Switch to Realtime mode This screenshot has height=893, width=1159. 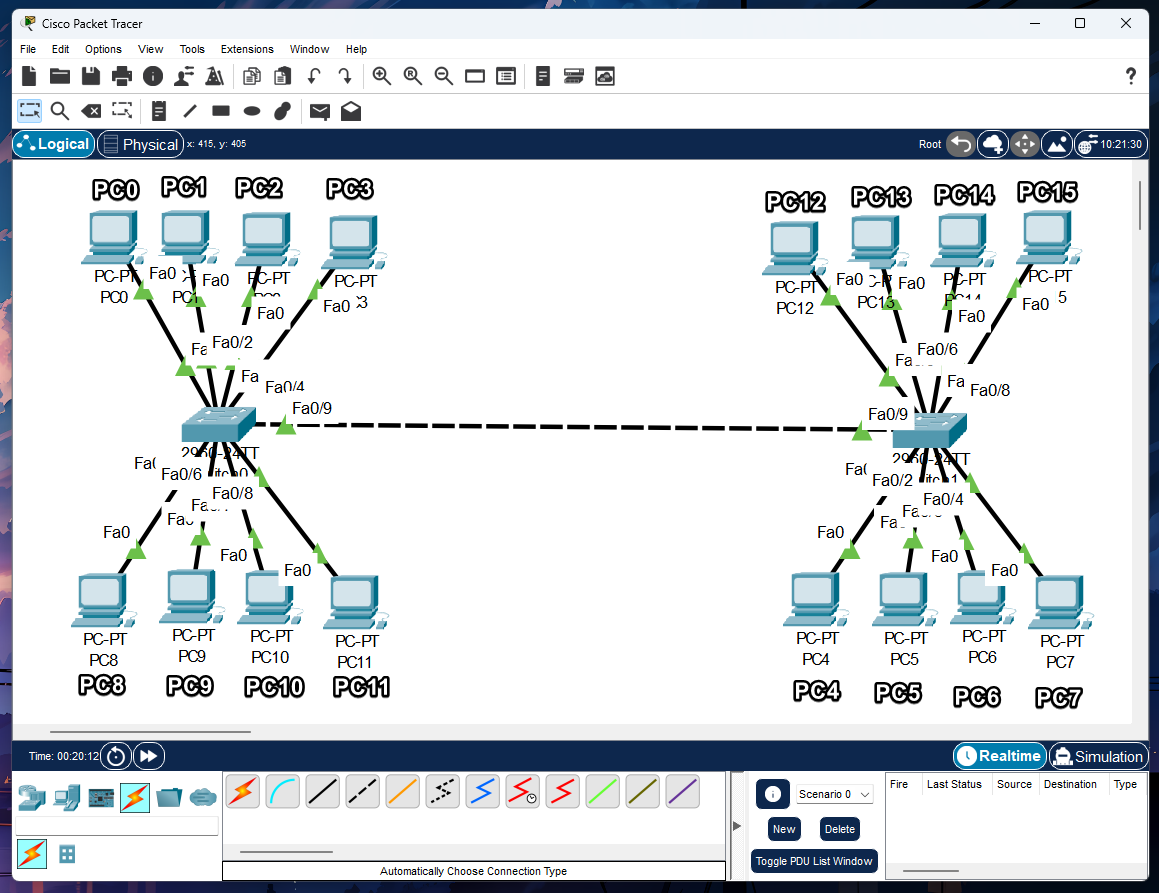tap(1000, 756)
